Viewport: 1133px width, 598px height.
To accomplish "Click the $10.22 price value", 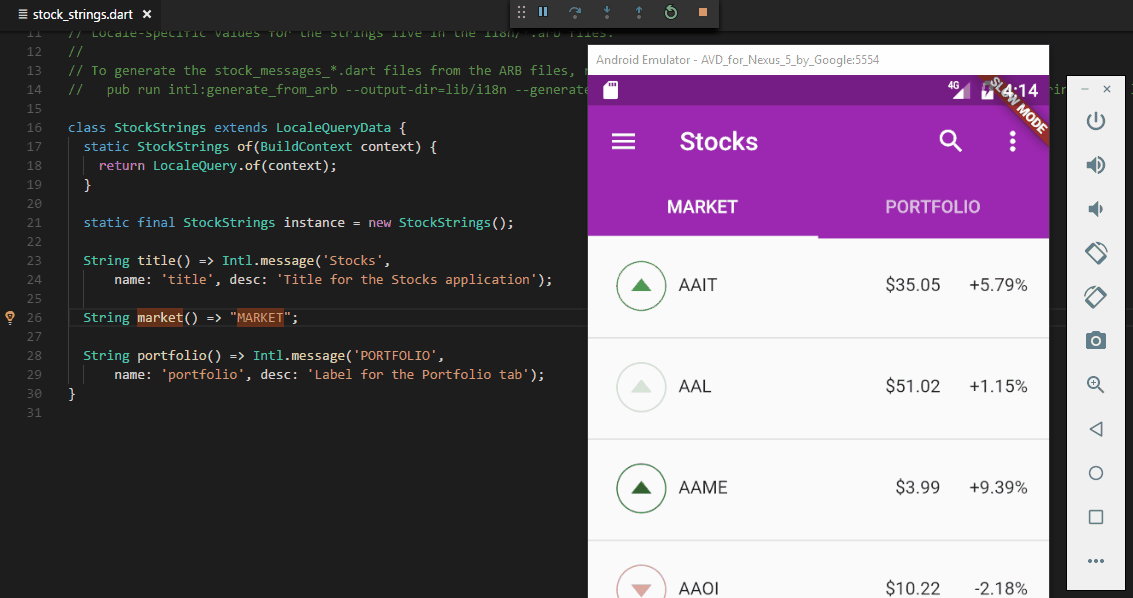I will coord(913,589).
